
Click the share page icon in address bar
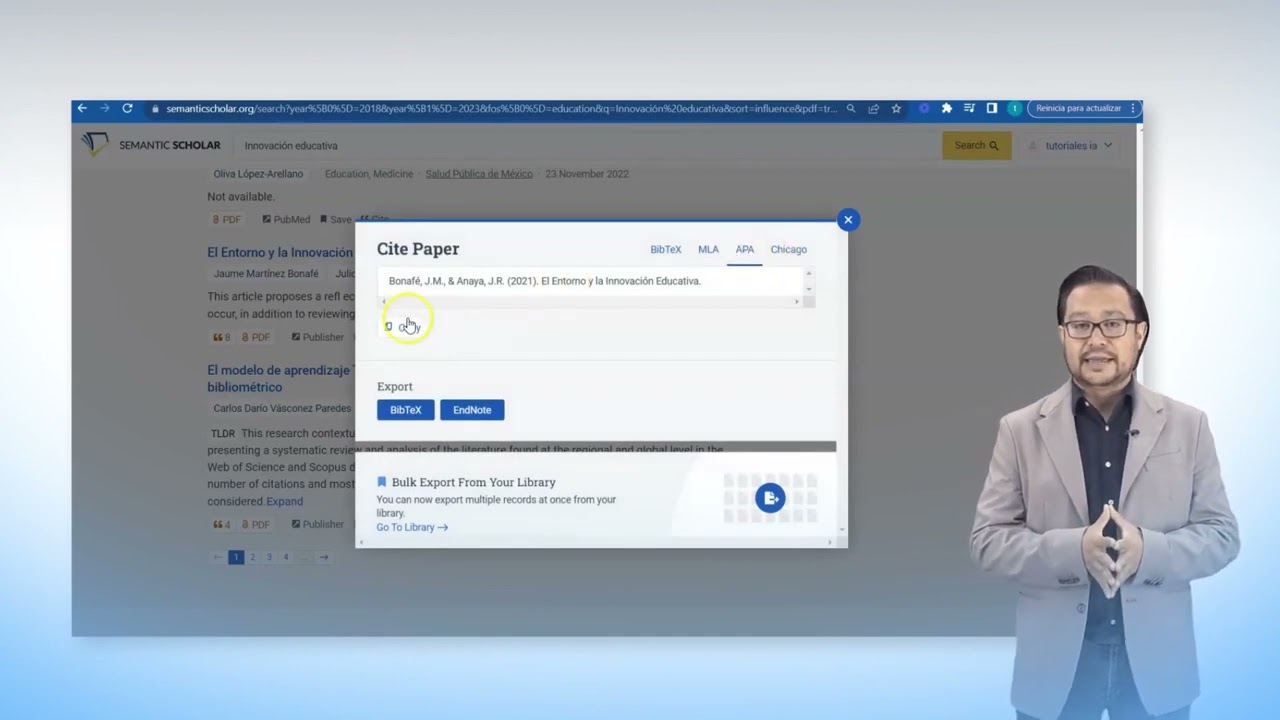click(873, 108)
